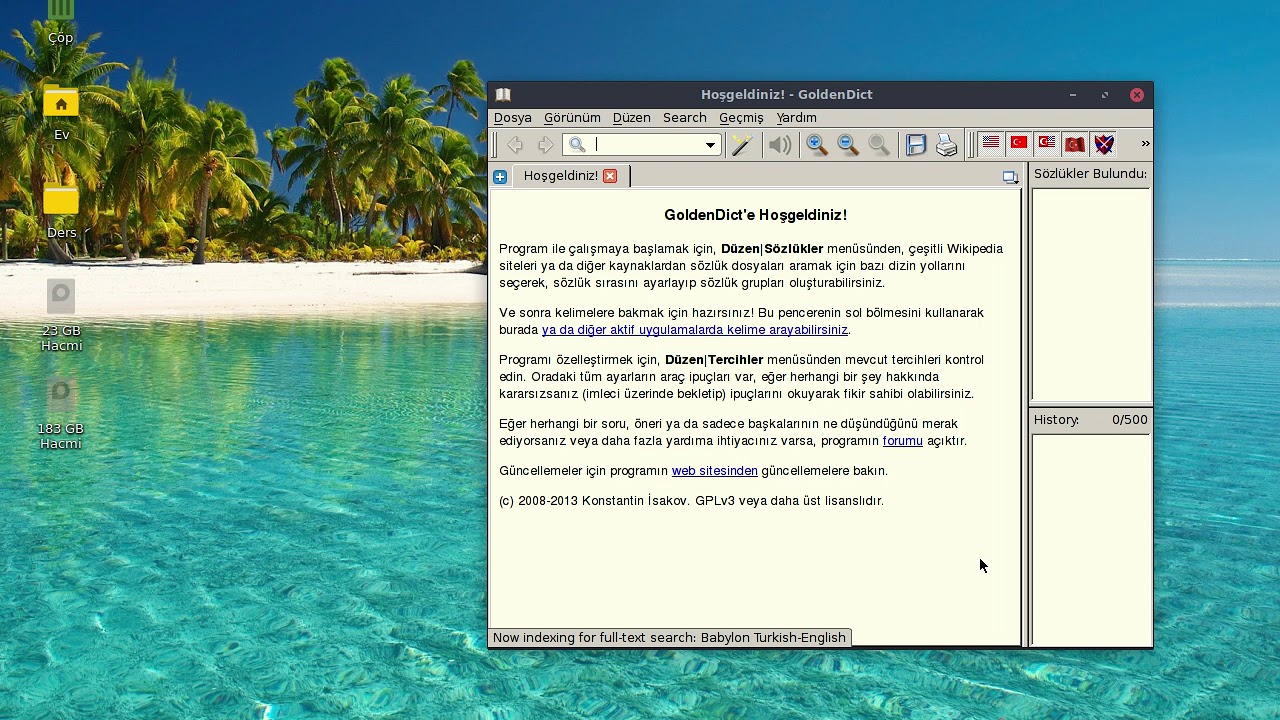The width and height of the screenshot is (1280, 720).
Task: Follow the 'ya da diğer aktif uygulamalarda' link
Action: (695, 330)
